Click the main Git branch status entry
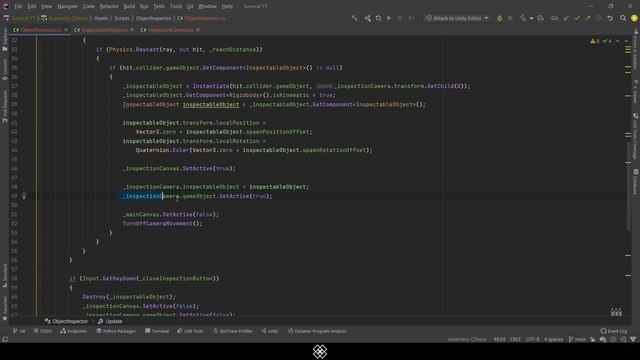This screenshot has height=360, width=640. click(x=577, y=340)
